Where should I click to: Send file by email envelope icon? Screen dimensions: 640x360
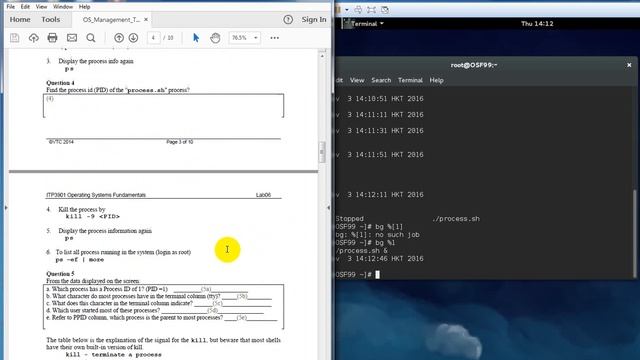coord(72,38)
